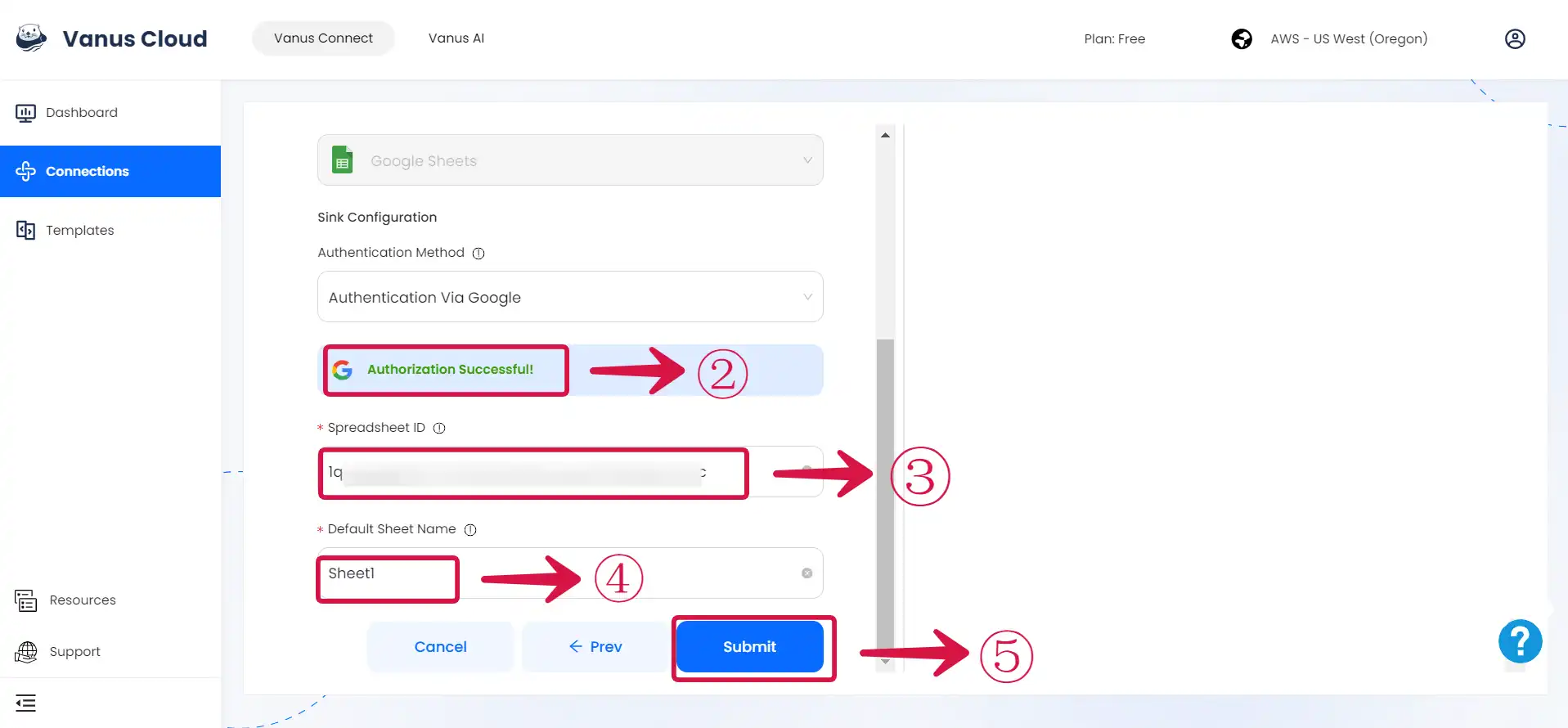Switch to the Vanus Connect tab
The image size is (1568, 728).
coord(323,38)
